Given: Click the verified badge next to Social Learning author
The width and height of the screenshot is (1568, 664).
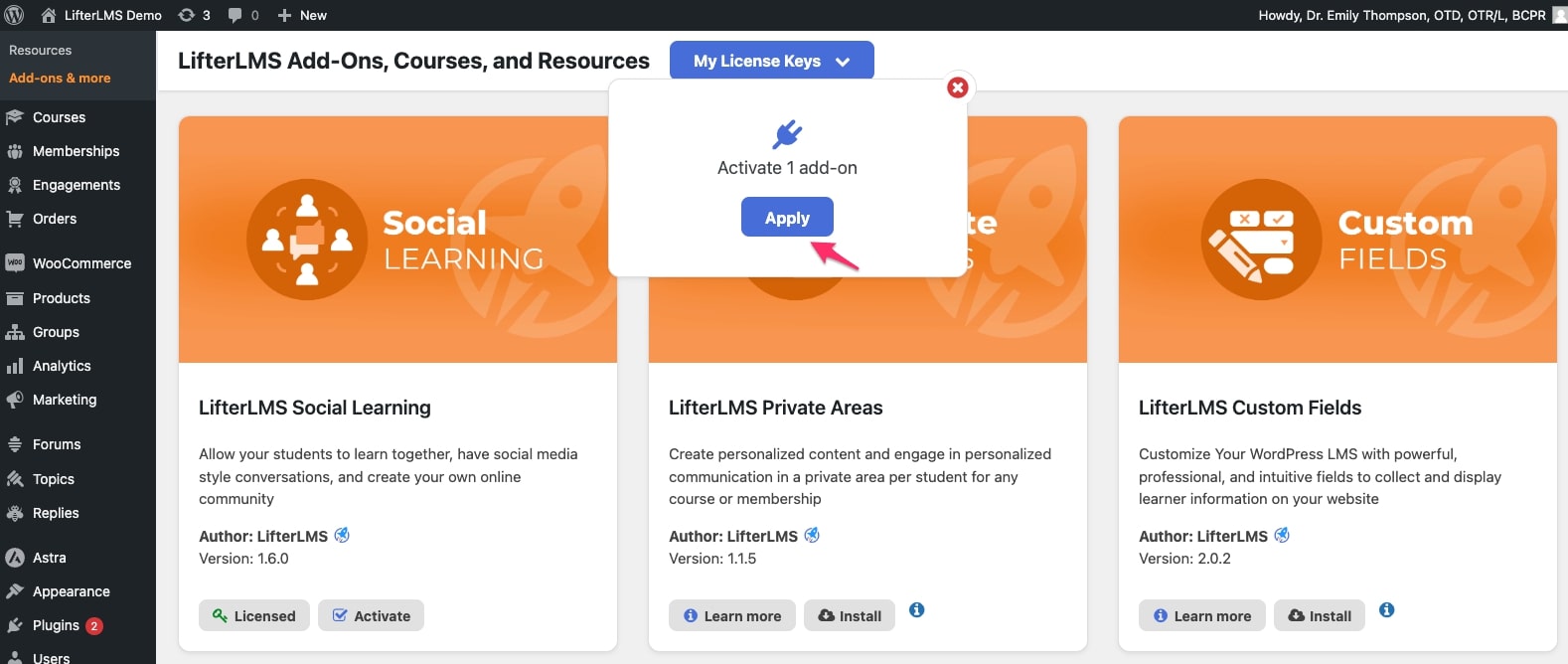Looking at the screenshot, I should coord(342,535).
